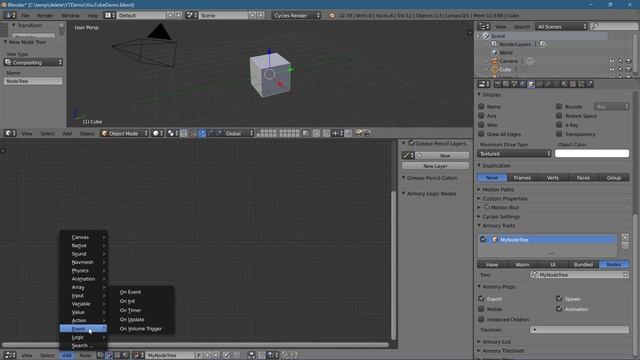Open the Particles properties tab
Image resolution: width=640 pixels, height=360 pixels.
click(x=581, y=84)
